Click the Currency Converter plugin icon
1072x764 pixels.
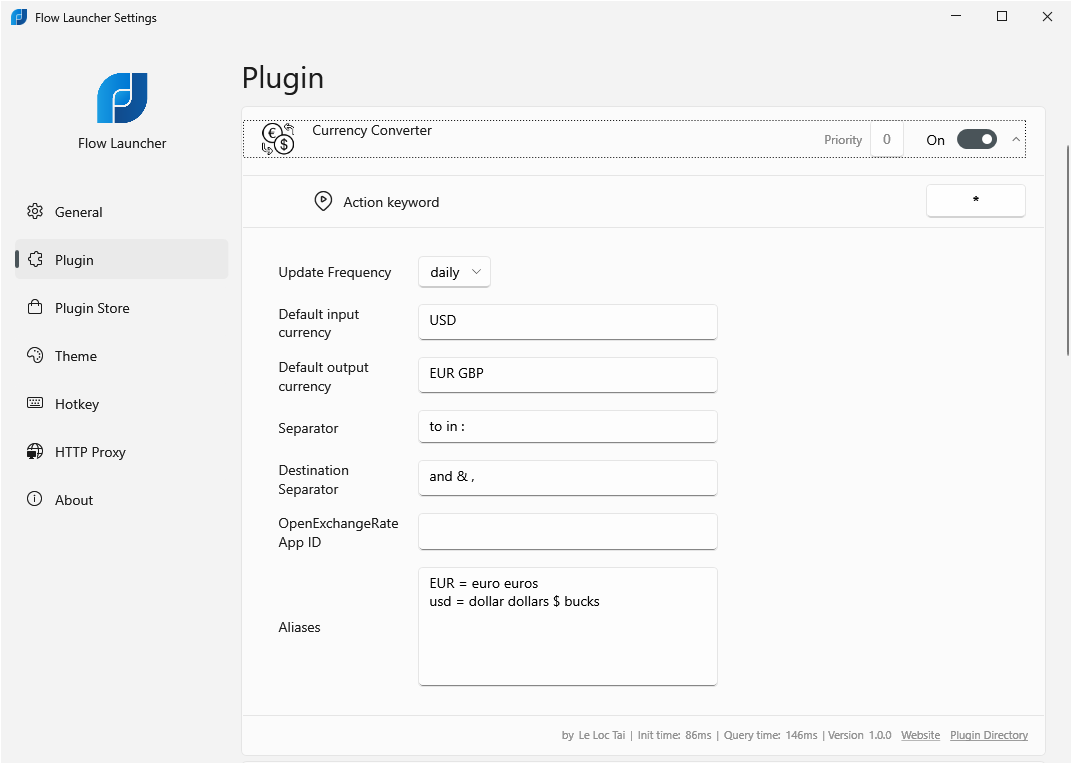(278, 139)
